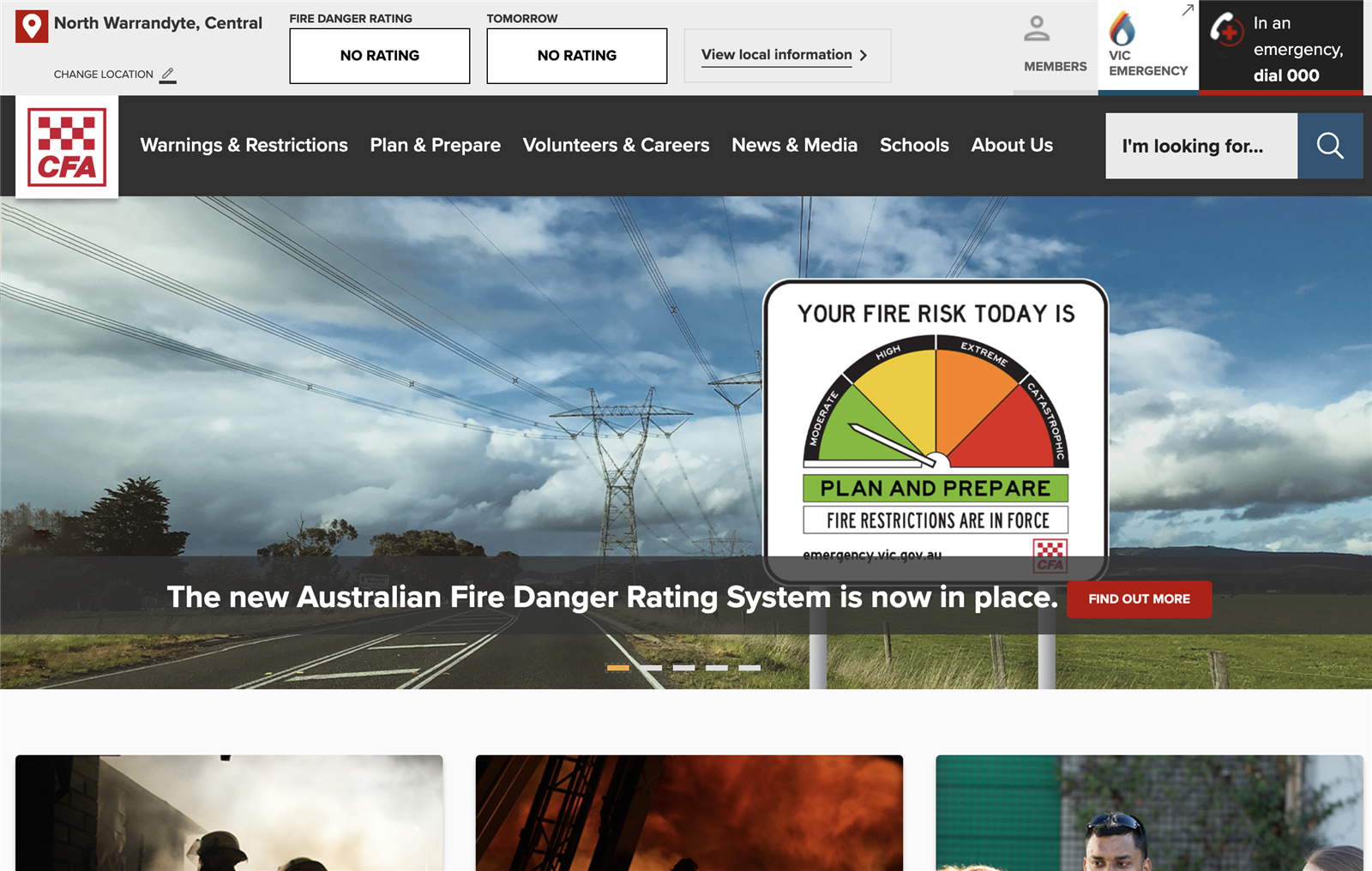Image resolution: width=1372 pixels, height=871 pixels.
Task: Open the News & Media menu
Action: coord(794,145)
